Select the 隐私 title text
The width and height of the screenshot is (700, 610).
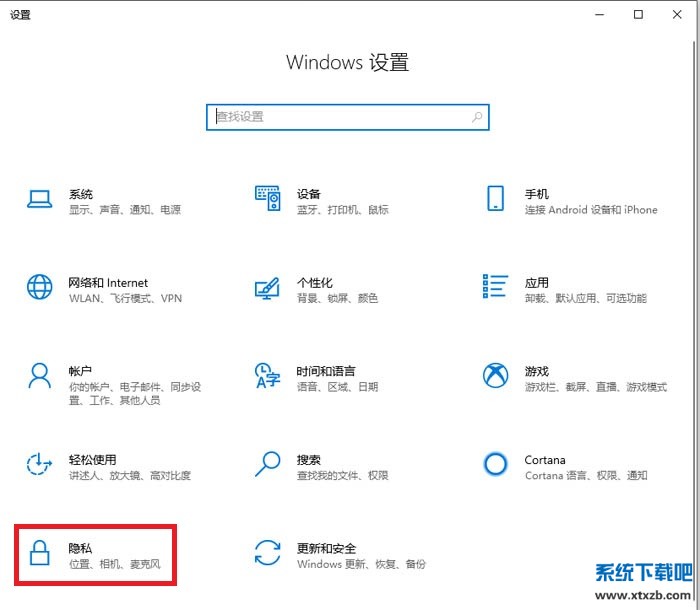[x=81, y=548]
